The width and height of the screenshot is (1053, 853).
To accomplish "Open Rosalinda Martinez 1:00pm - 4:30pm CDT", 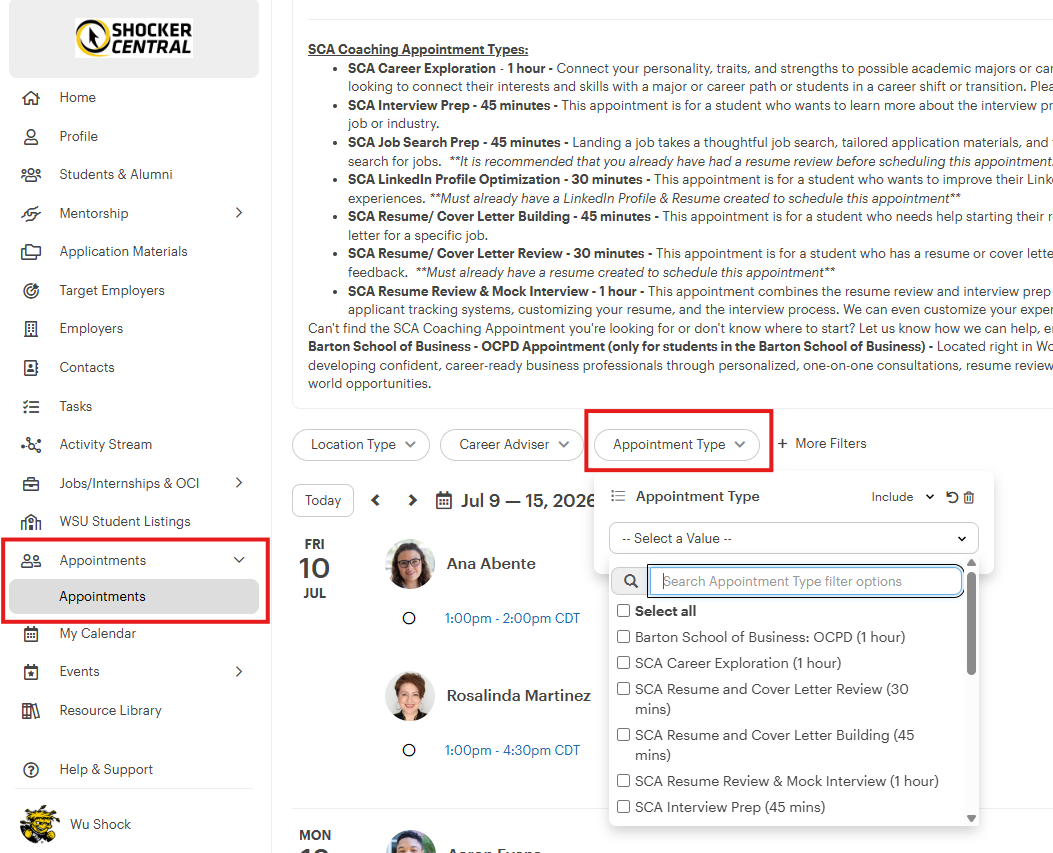I will 512,751.
